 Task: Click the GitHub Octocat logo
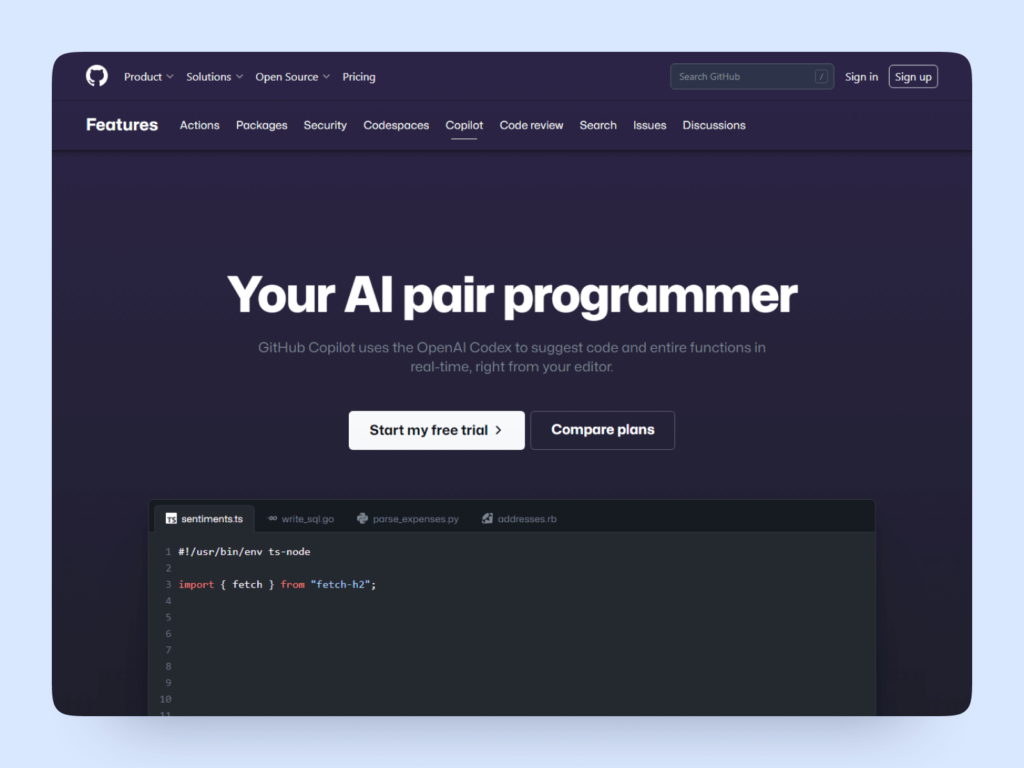click(x=96, y=76)
